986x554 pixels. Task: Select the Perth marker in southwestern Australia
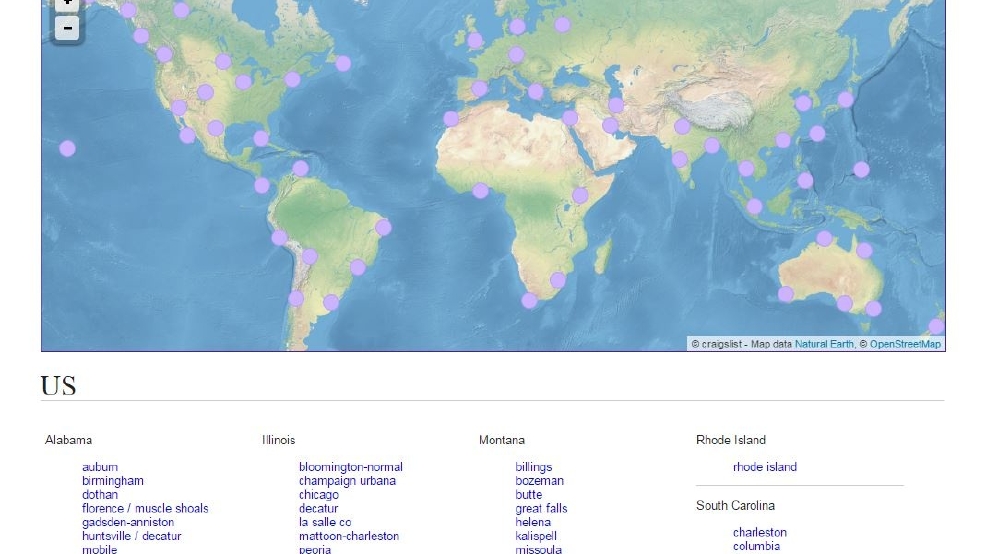pos(785,294)
